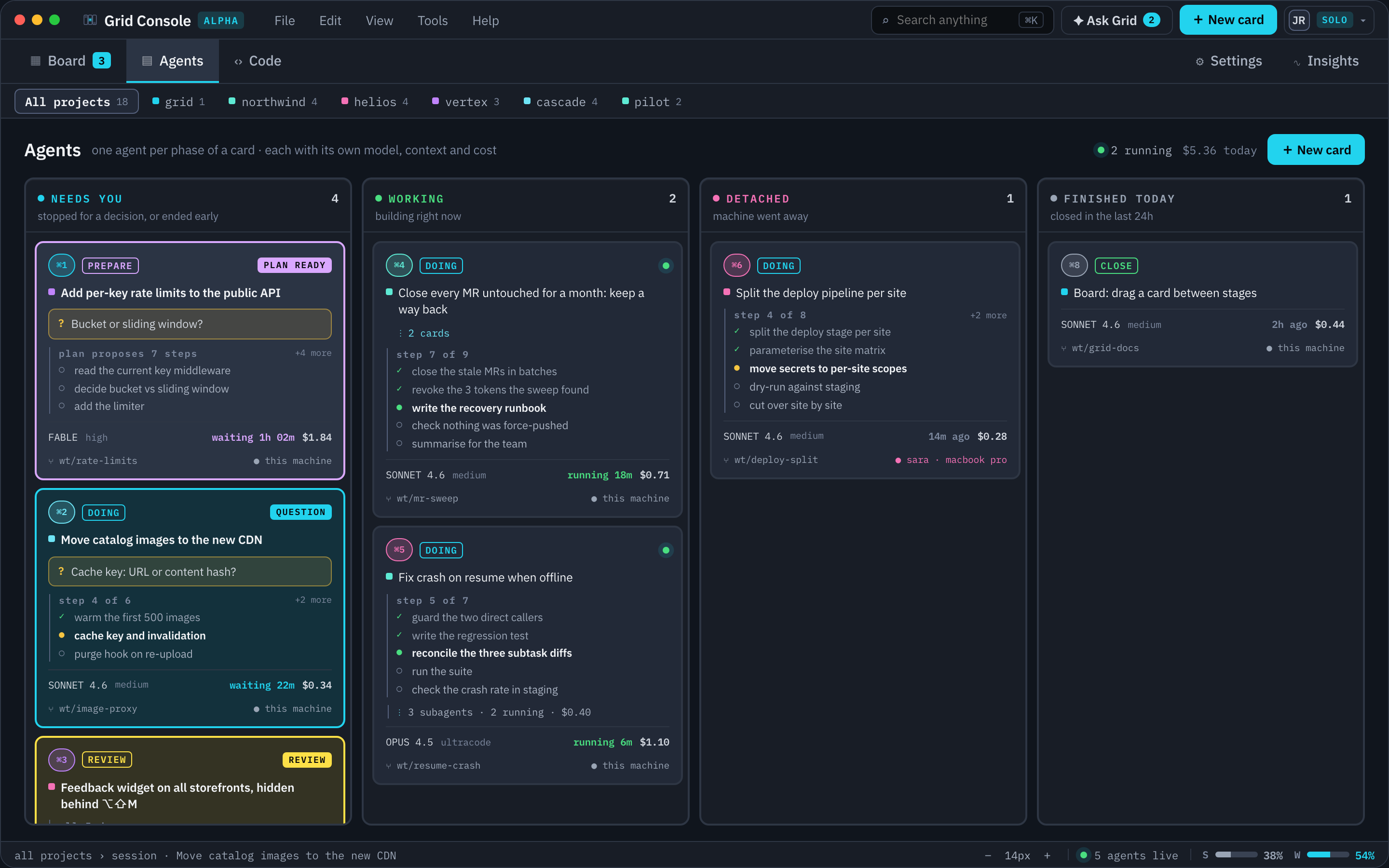Screen dimensions: 1389x868
Task: Switch to the Board tab
Action: 70,61
